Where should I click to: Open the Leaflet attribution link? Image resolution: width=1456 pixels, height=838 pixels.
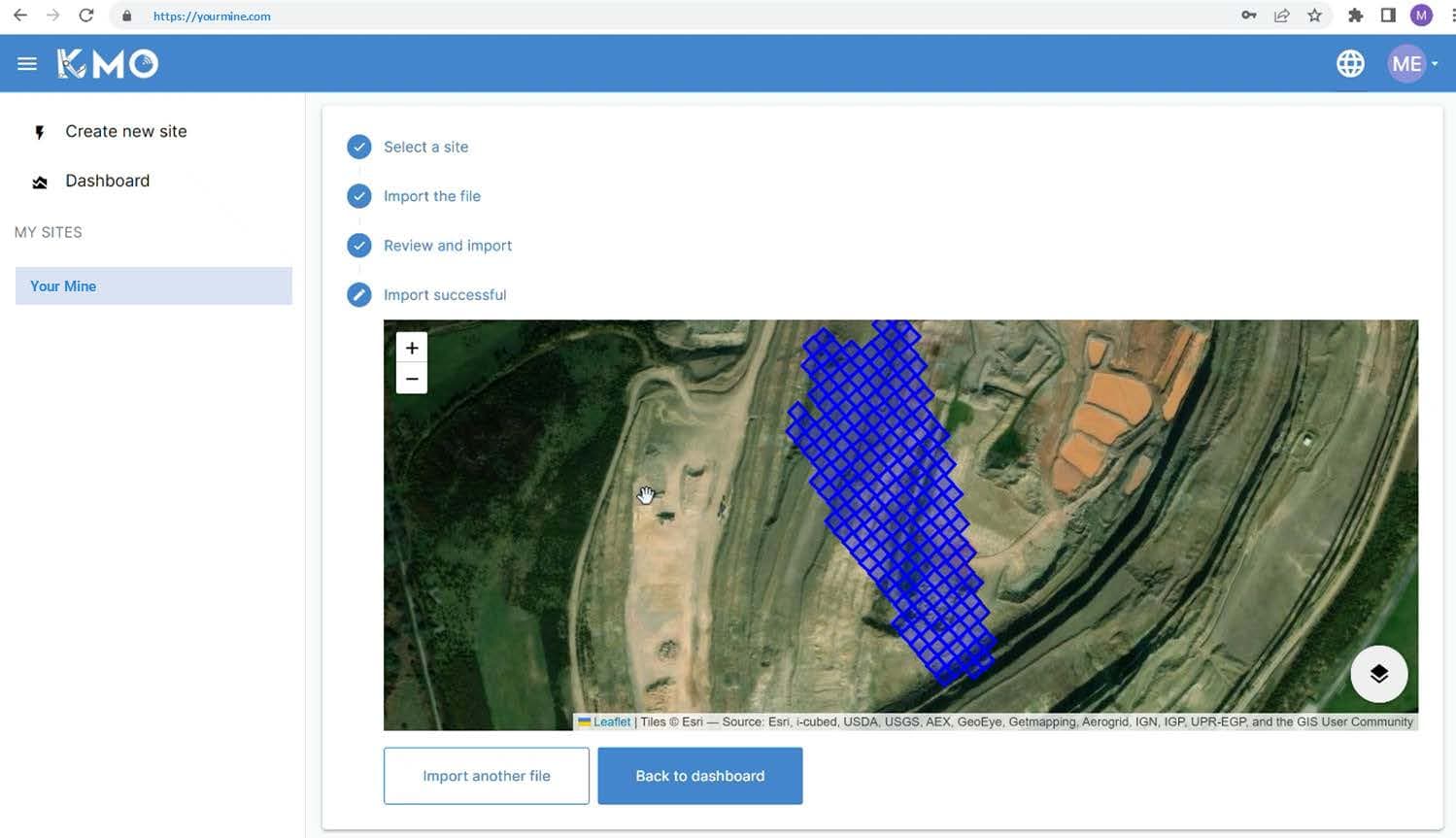(611, 722)
